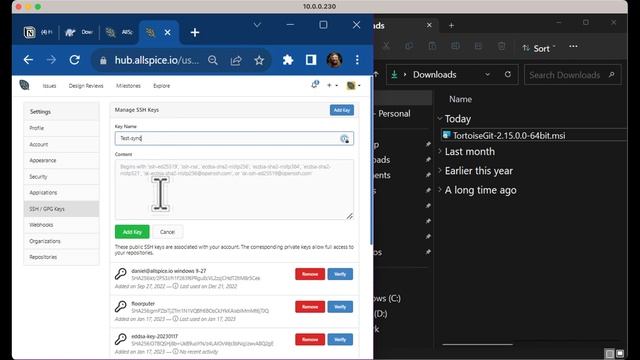
Task: Close the Downloads tab in File Explorer
Action: point(429,25)
